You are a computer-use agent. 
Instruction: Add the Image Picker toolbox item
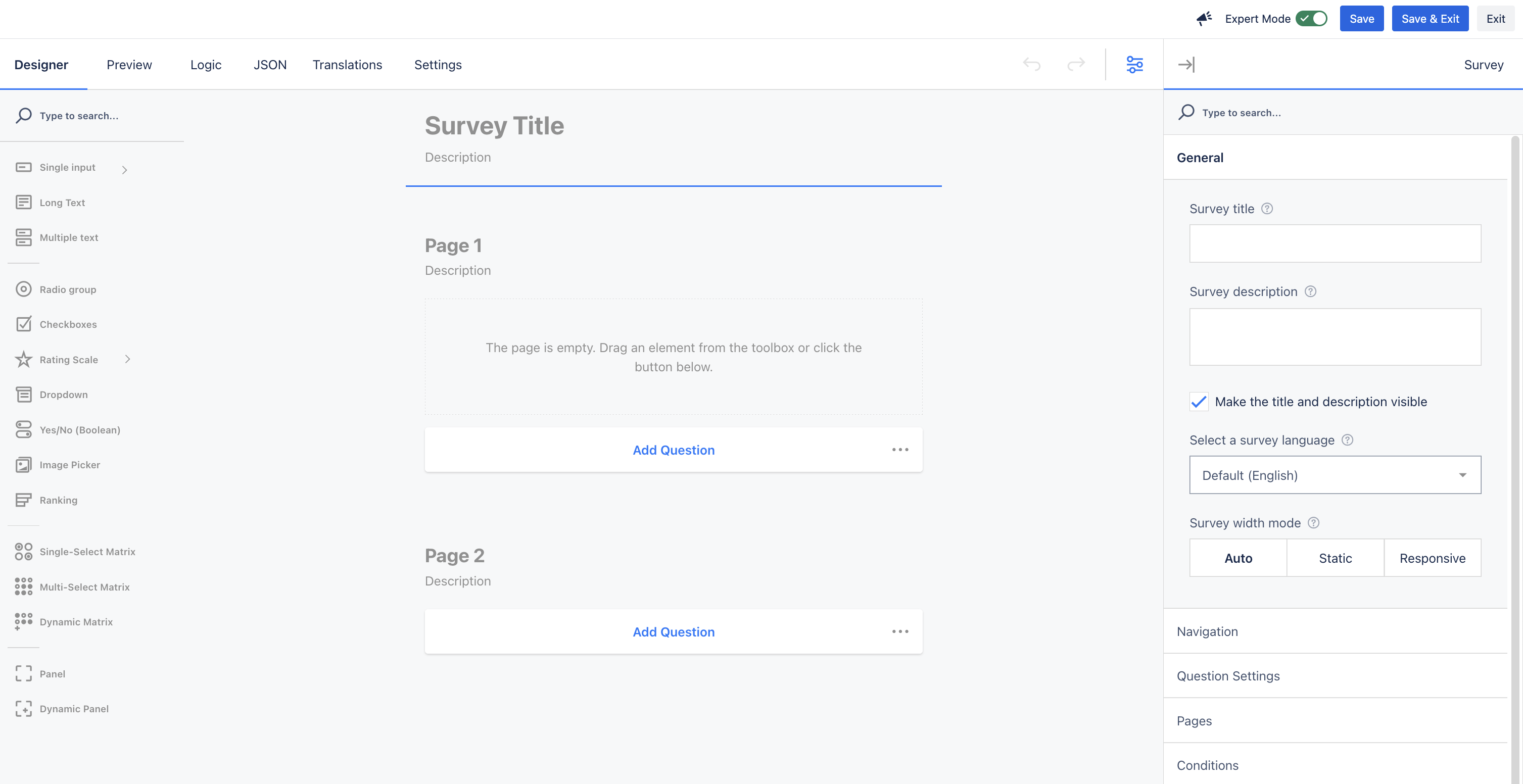click(69, 465)
